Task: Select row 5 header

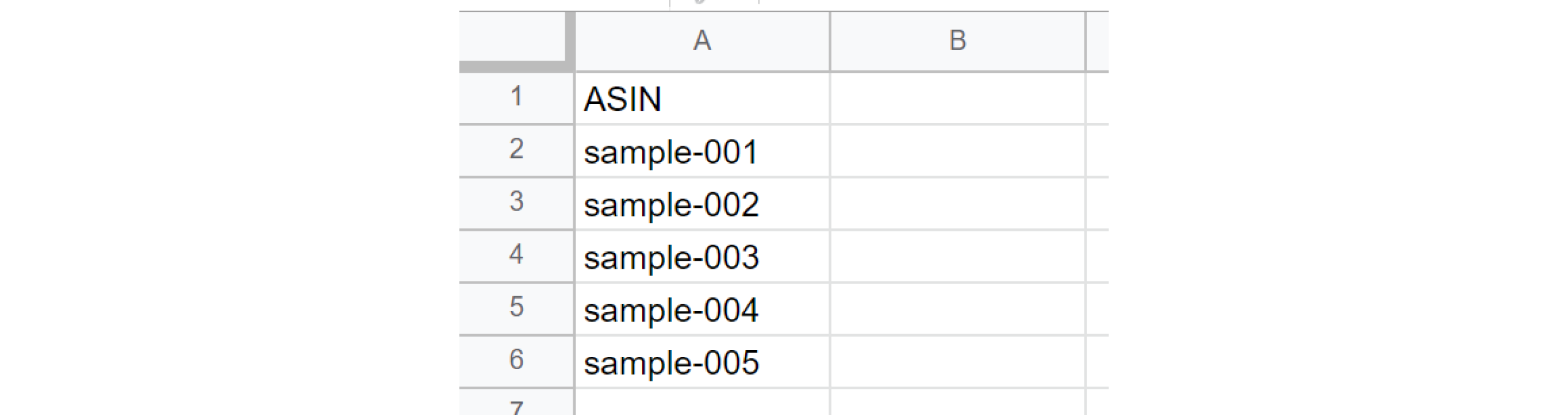Action: [516, 308]
